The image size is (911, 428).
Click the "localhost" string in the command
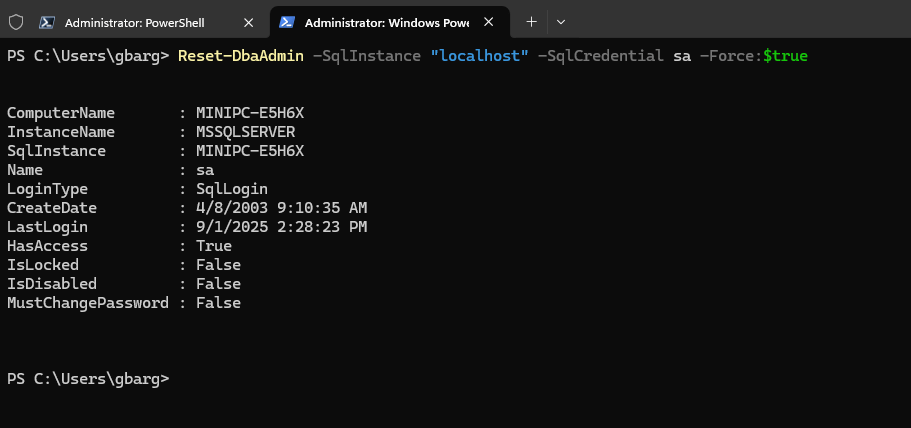(x=478, y=56)
